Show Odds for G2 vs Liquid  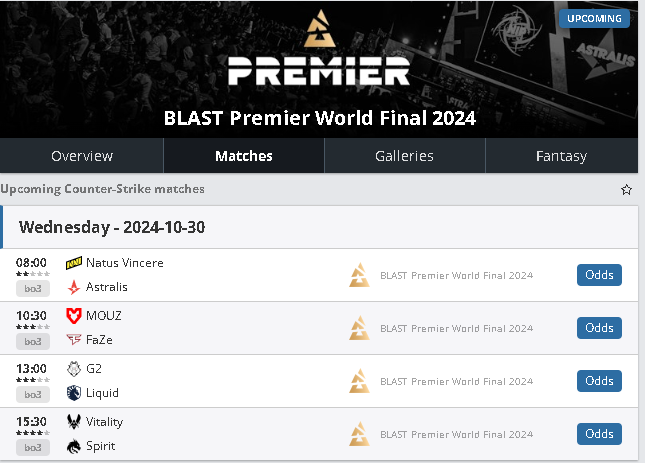click(x=599, y=381)
